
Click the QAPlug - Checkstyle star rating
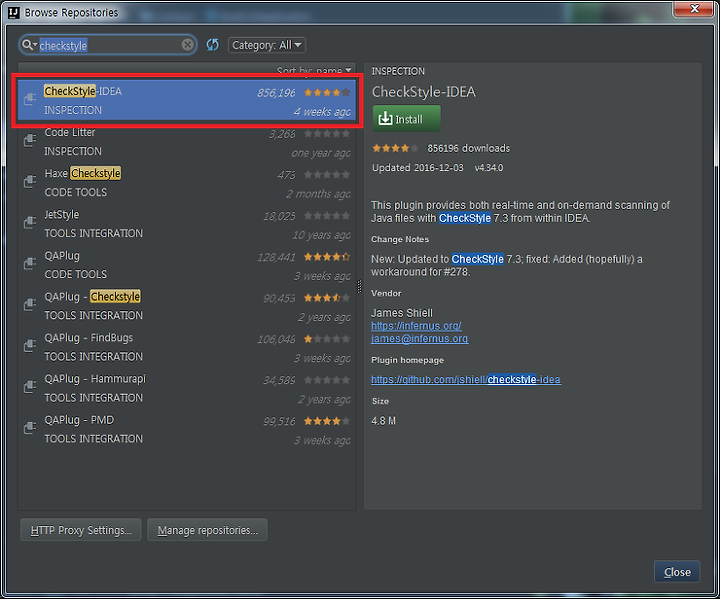click(327, 298)
